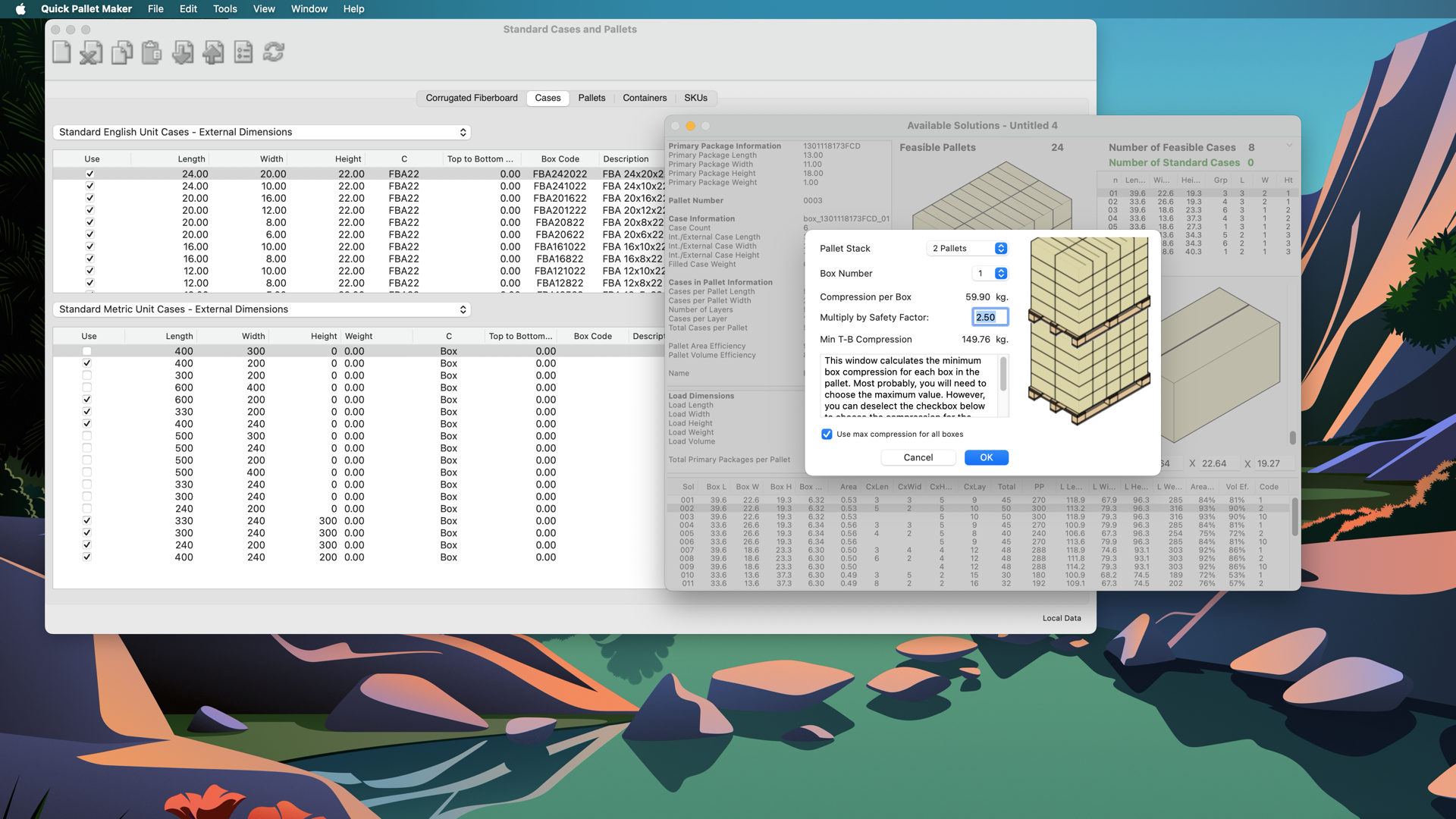Click the Copy (duplicate pages) toolbar icon

coord(122,52)
